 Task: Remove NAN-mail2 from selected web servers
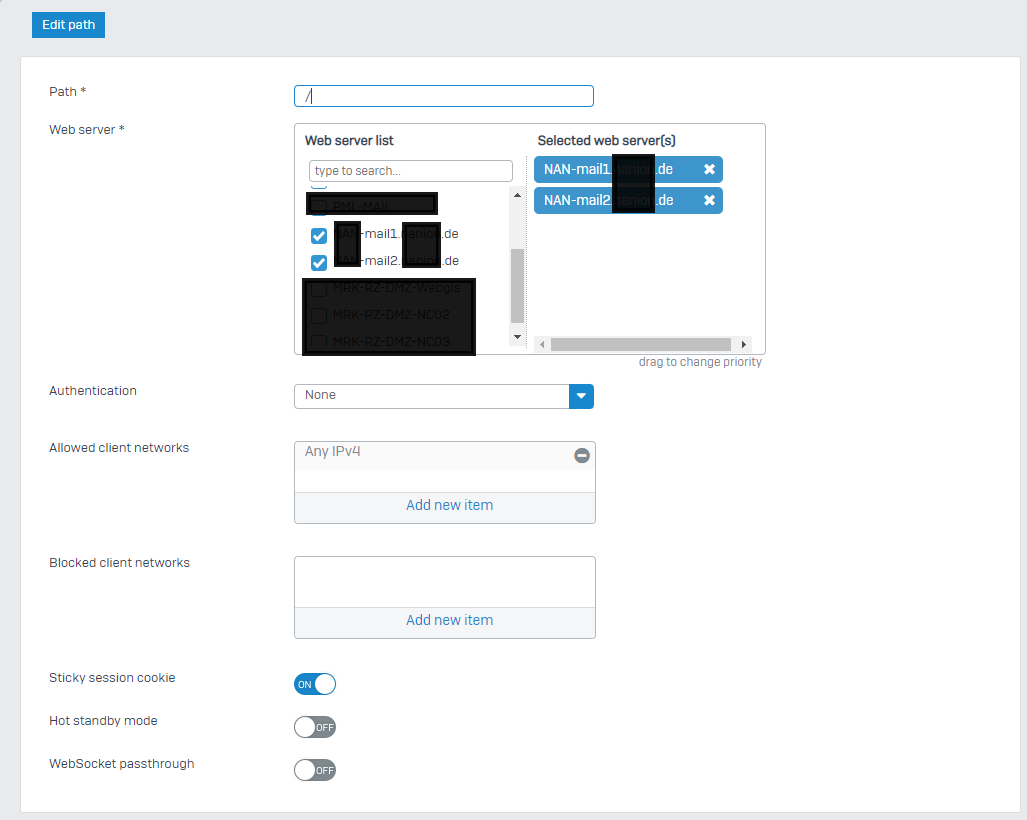point(709,200)
